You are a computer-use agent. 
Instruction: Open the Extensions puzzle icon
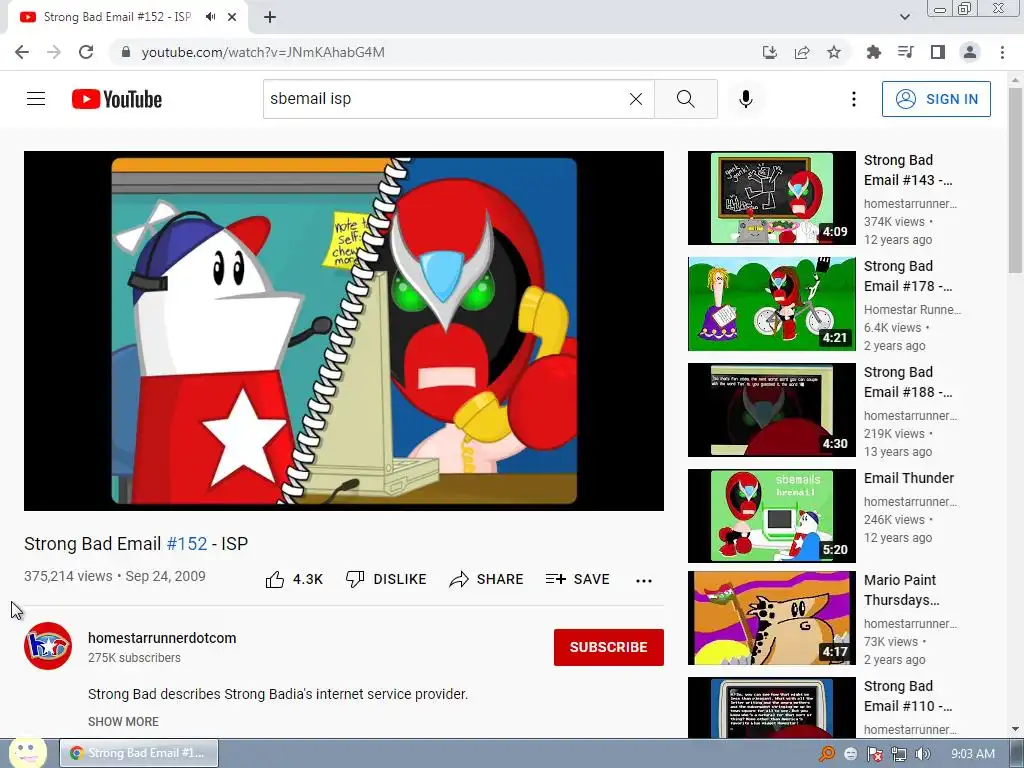click(x=873, y=52)
